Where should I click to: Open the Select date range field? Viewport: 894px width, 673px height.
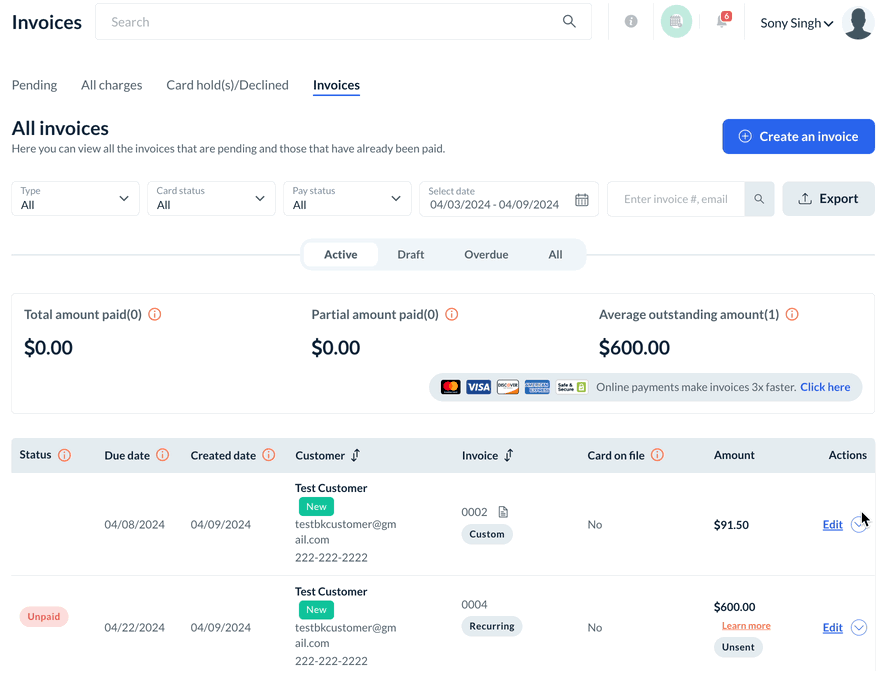(509, 198)
